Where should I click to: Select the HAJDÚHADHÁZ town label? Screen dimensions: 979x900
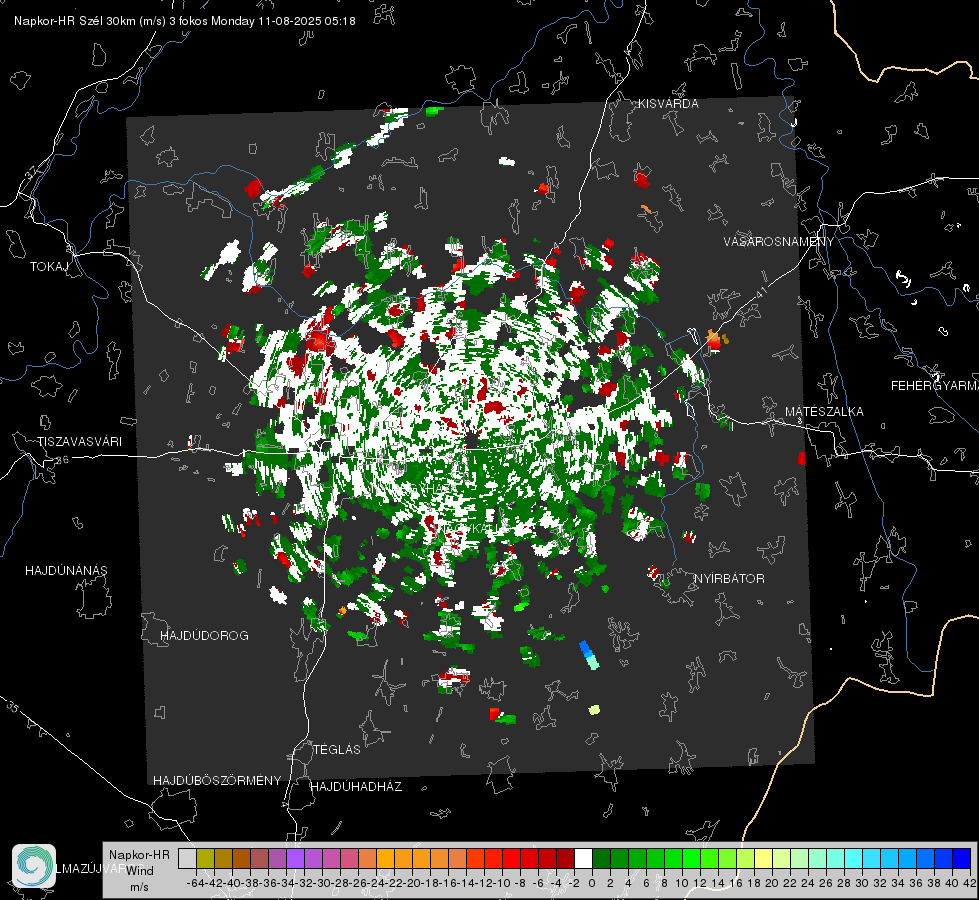(356, 786)
